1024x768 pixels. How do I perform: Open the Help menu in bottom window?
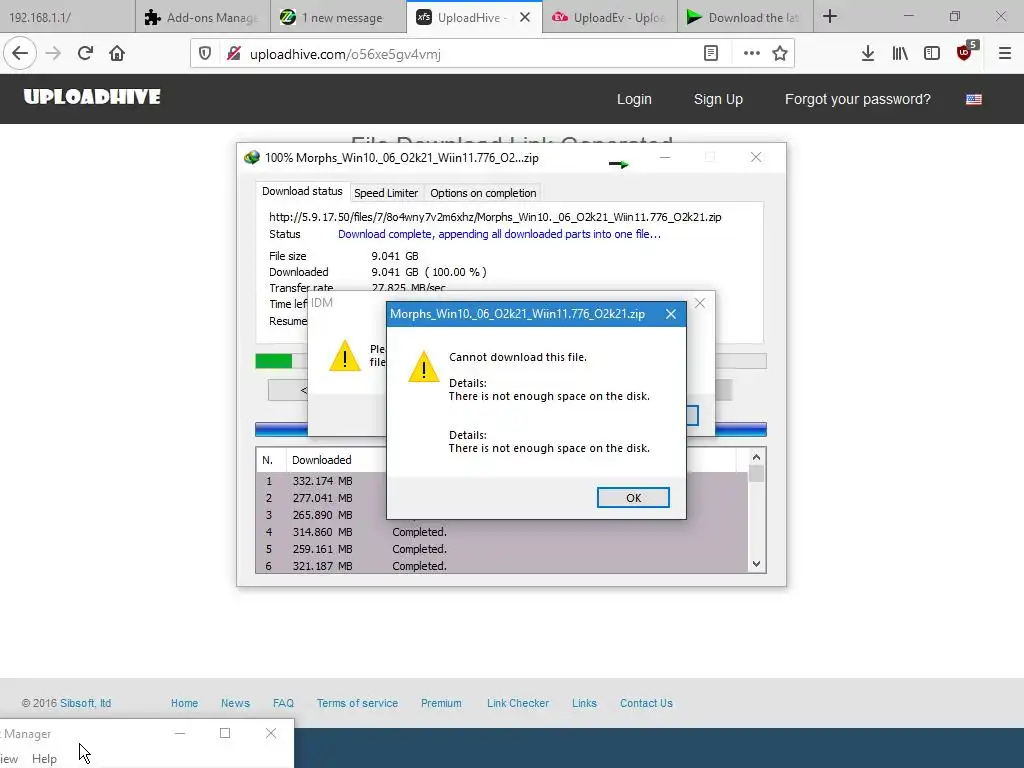pyautogui.click(x=44, y=759)
